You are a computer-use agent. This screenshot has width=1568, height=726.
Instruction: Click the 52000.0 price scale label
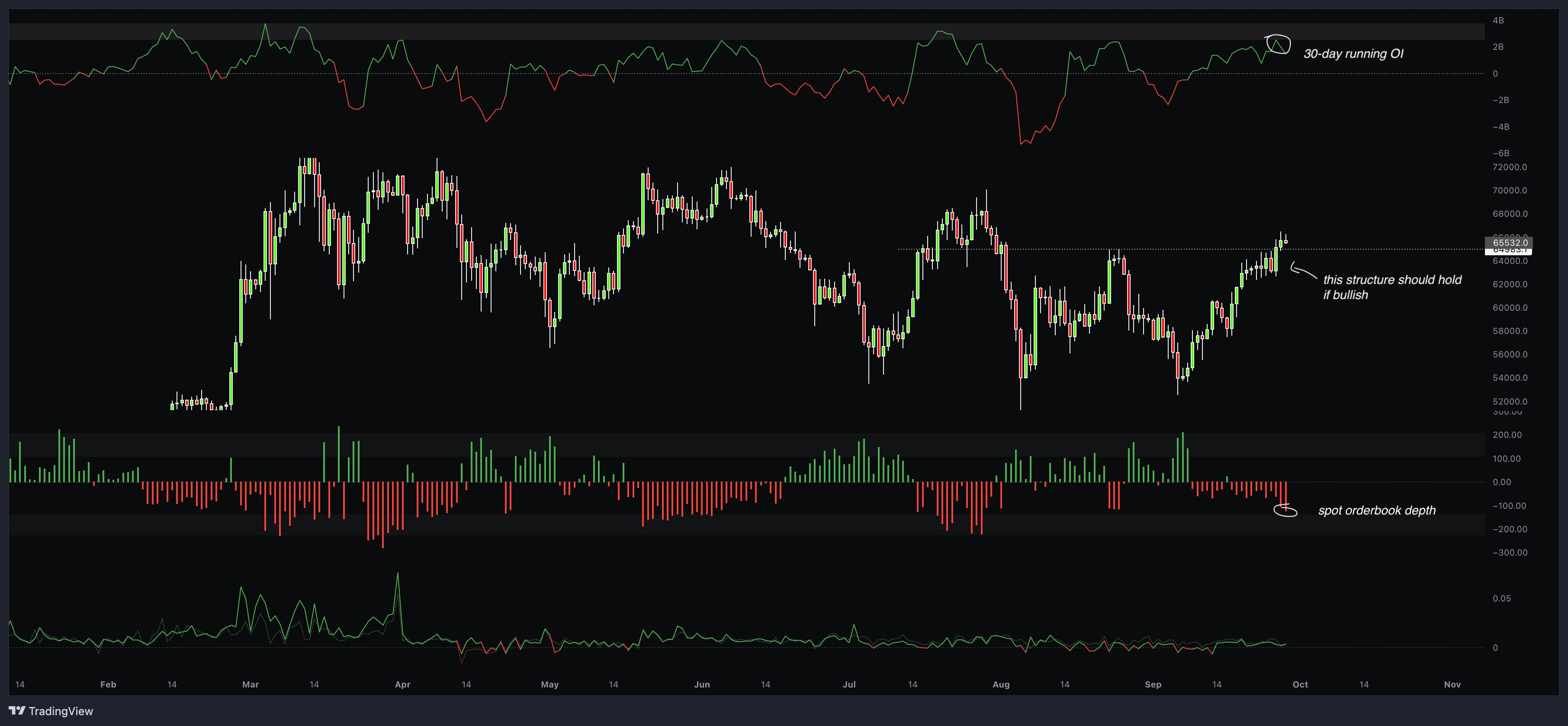(x=1510, y=401)
